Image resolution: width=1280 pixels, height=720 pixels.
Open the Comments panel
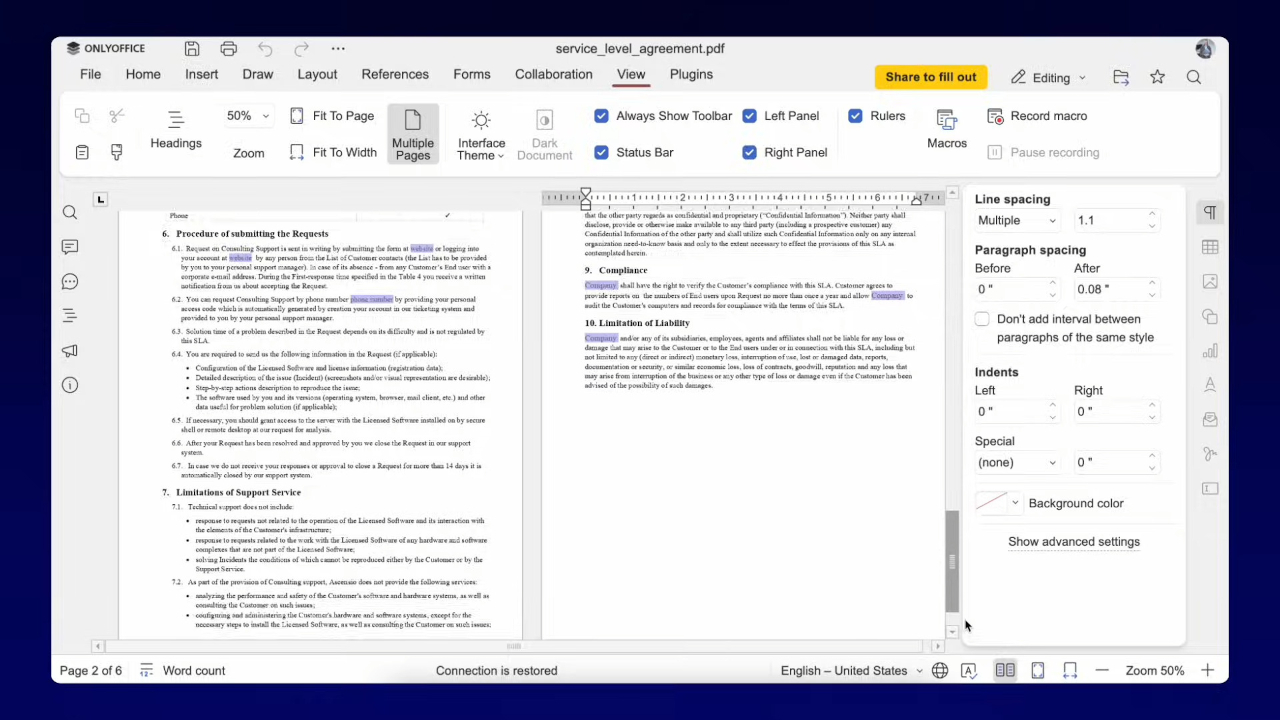[x=69, y=246]
